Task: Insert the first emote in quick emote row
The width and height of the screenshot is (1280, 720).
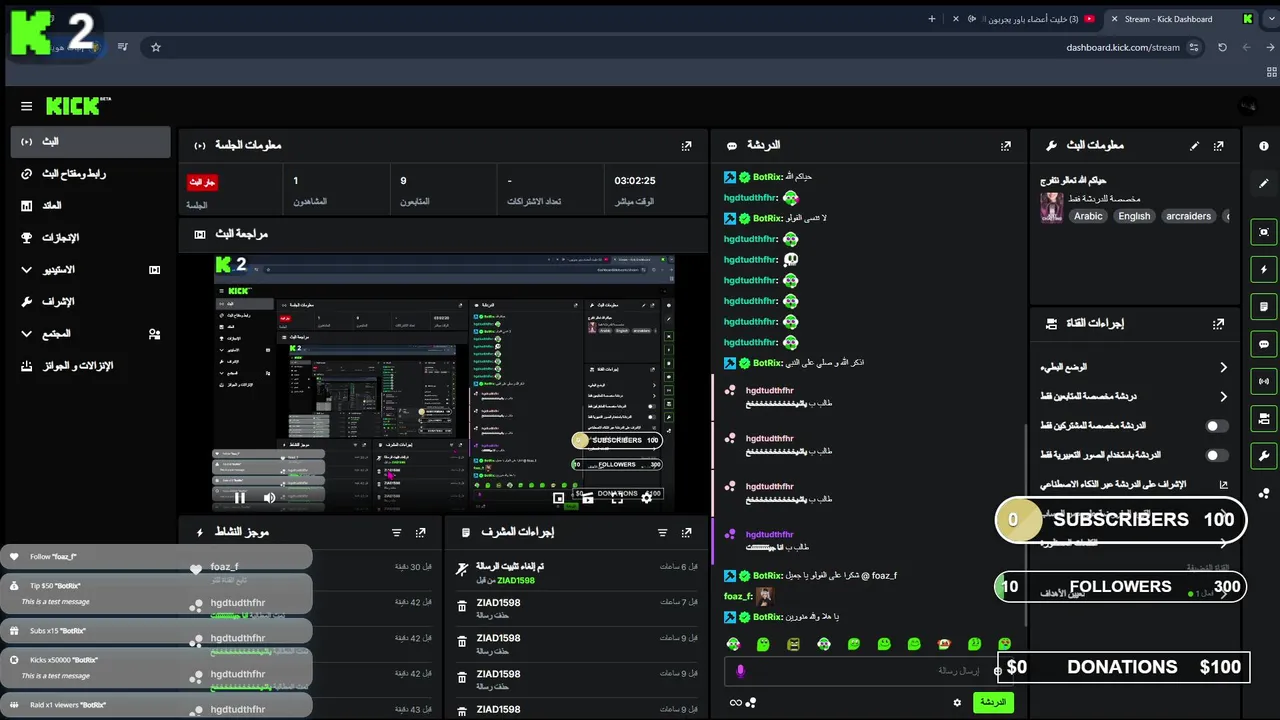Action: (733, 644)
